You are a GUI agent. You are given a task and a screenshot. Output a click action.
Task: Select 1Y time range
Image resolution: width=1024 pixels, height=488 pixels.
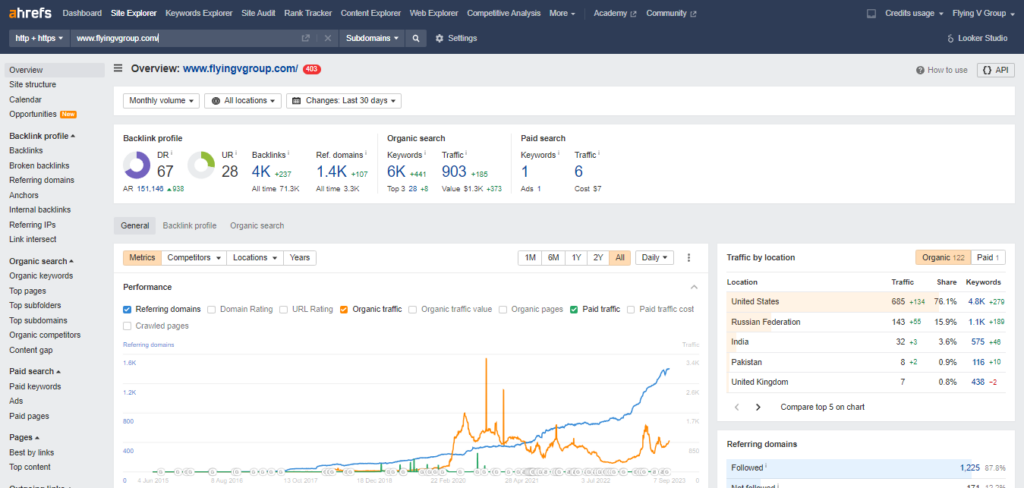click(576, 258)
